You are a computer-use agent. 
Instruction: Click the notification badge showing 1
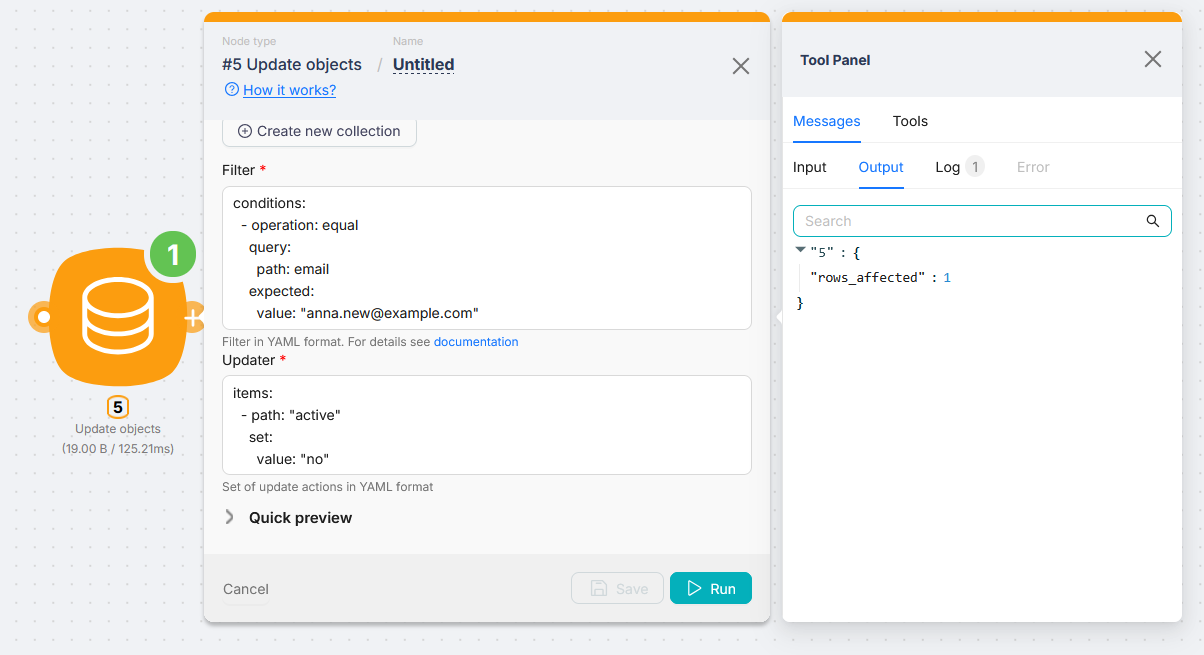172,254
